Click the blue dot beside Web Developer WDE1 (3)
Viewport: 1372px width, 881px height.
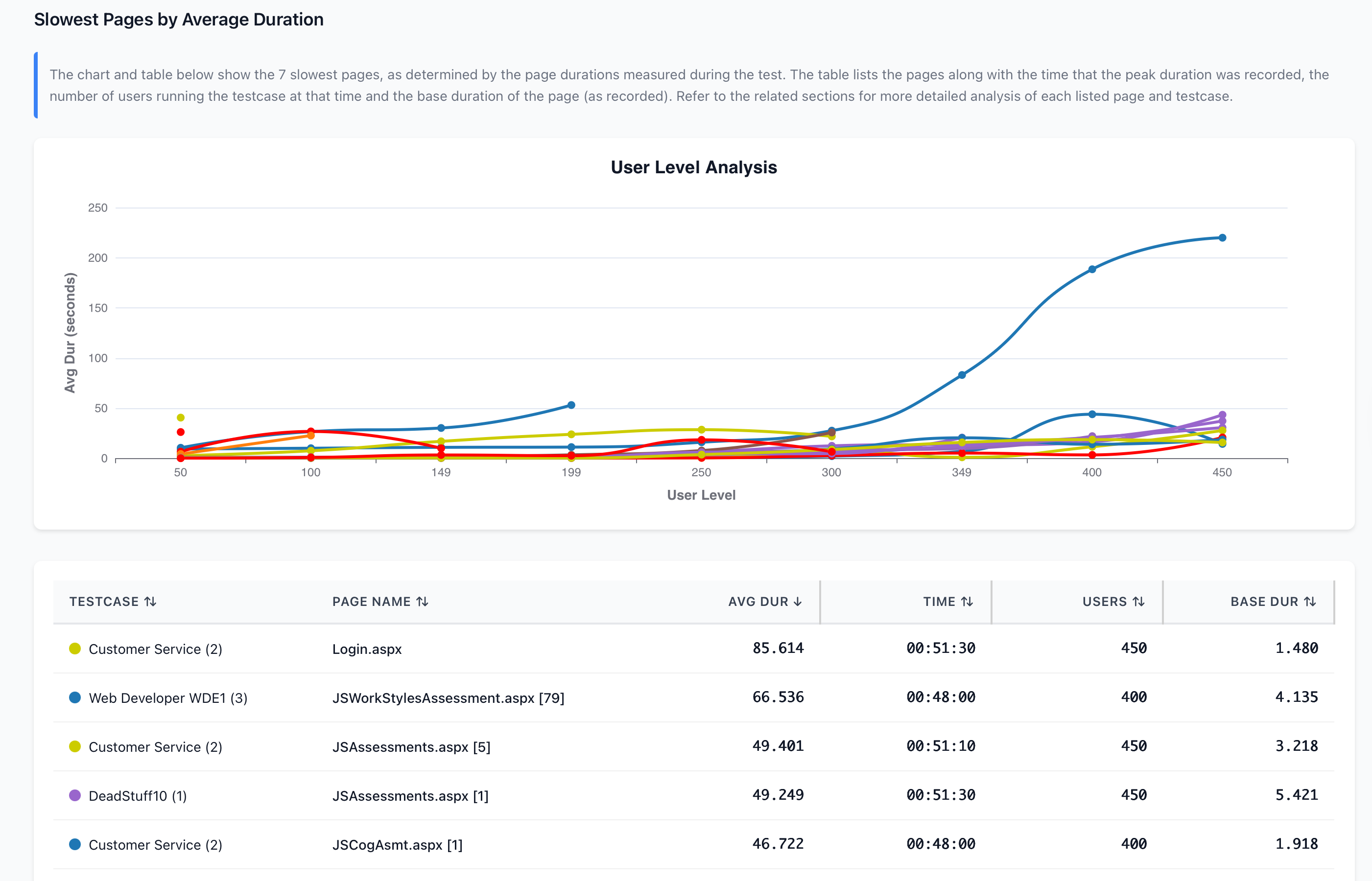pos(74,697)
